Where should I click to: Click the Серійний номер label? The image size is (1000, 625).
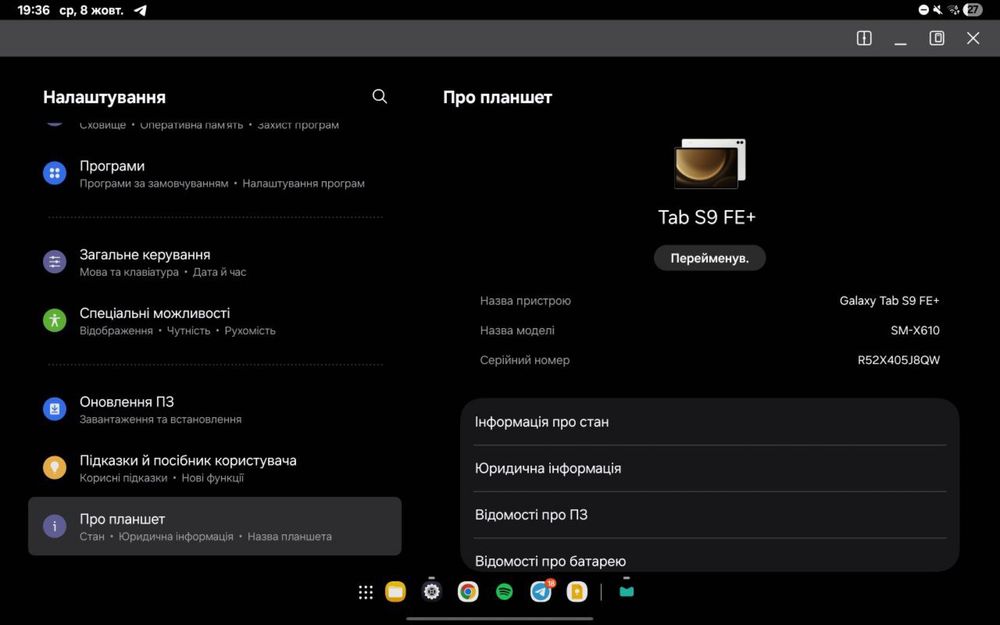pyautogui.click(x=524, y=360)
